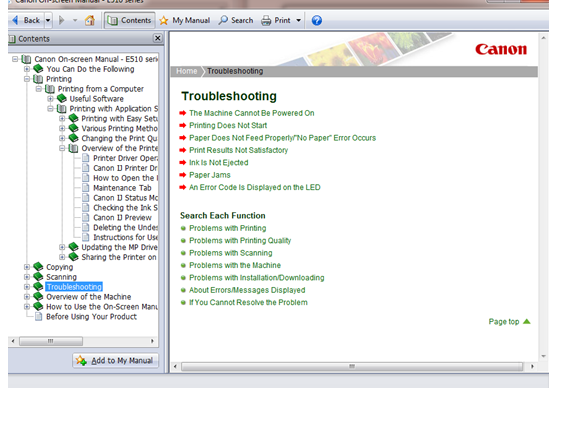Open the Print options dropdown arrow
This screenshot has height=423, width=577.
[x=298, y=20]
